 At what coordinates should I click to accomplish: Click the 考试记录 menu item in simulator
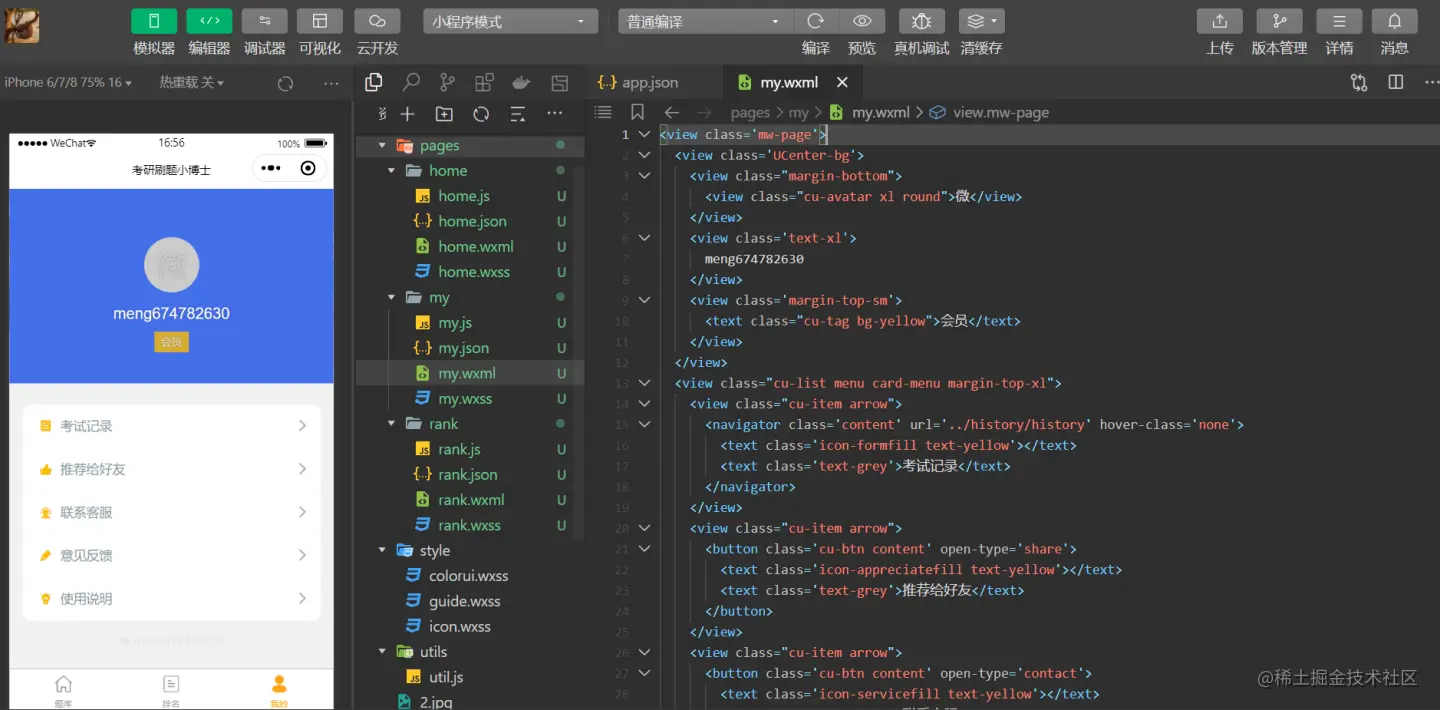click(x=172, y=426)
